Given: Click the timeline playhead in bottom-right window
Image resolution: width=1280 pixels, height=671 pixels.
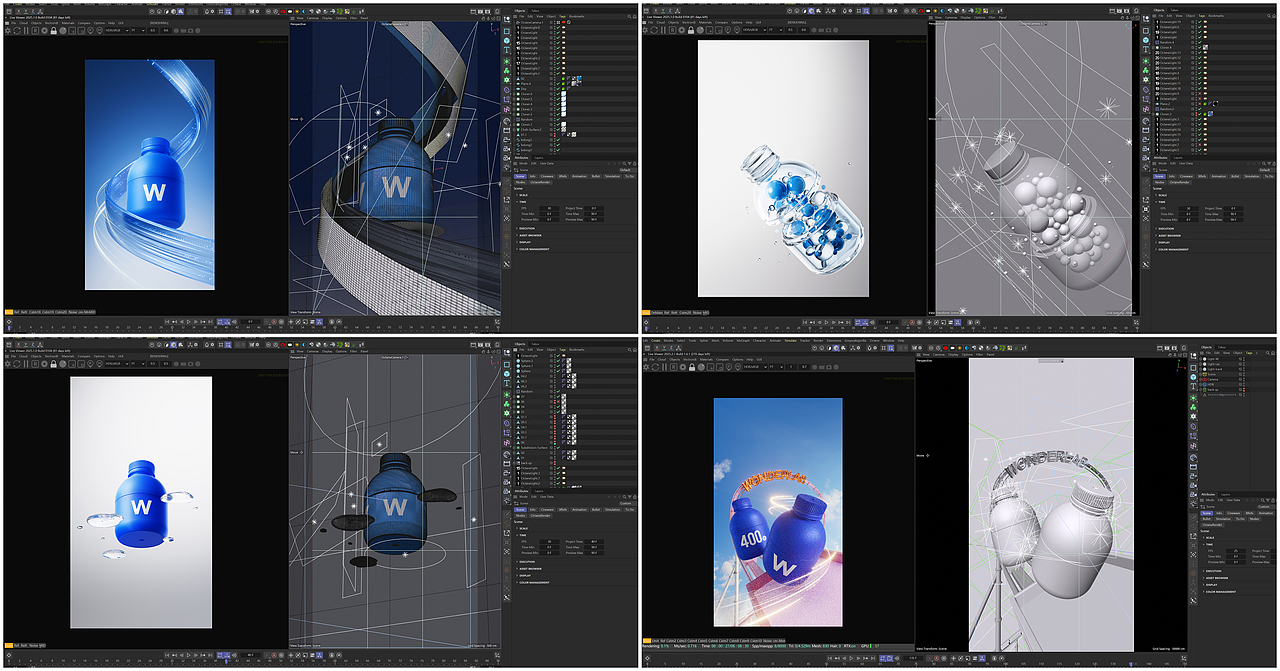Looking at the screenshot, I should coord(1131,664).
